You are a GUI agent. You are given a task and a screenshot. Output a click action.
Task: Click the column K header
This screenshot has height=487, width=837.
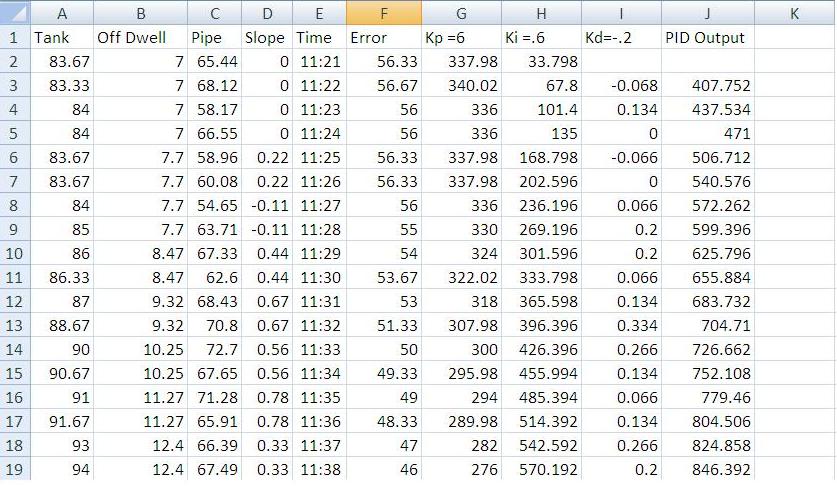(x=794, y=13)
